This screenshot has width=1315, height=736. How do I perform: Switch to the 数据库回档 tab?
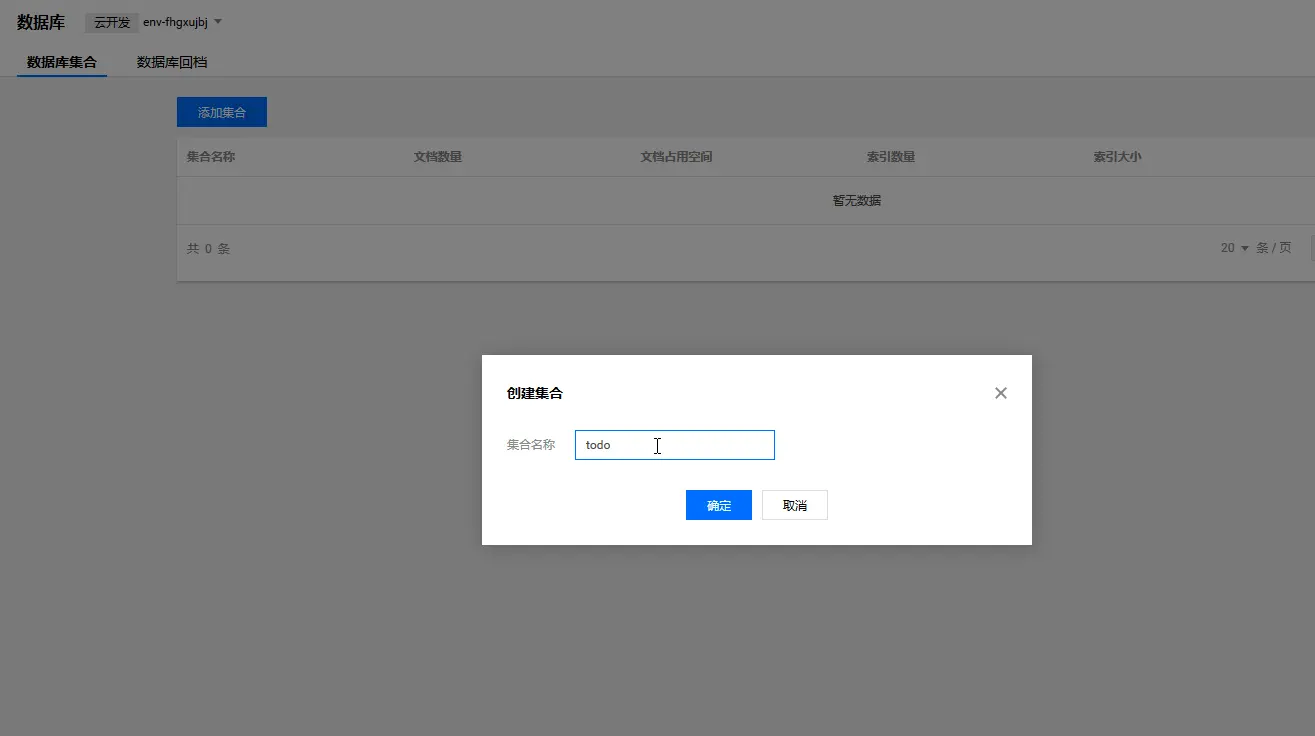172,62
